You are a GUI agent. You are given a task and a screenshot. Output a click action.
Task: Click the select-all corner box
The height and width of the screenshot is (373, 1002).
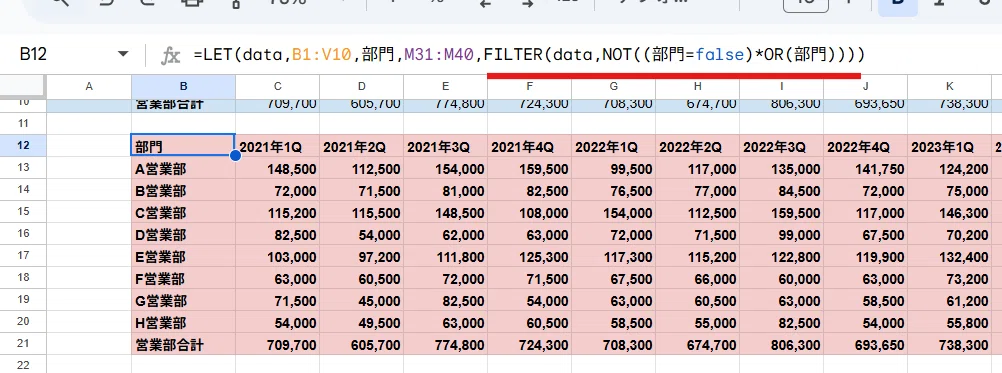(x=23, y=86)
